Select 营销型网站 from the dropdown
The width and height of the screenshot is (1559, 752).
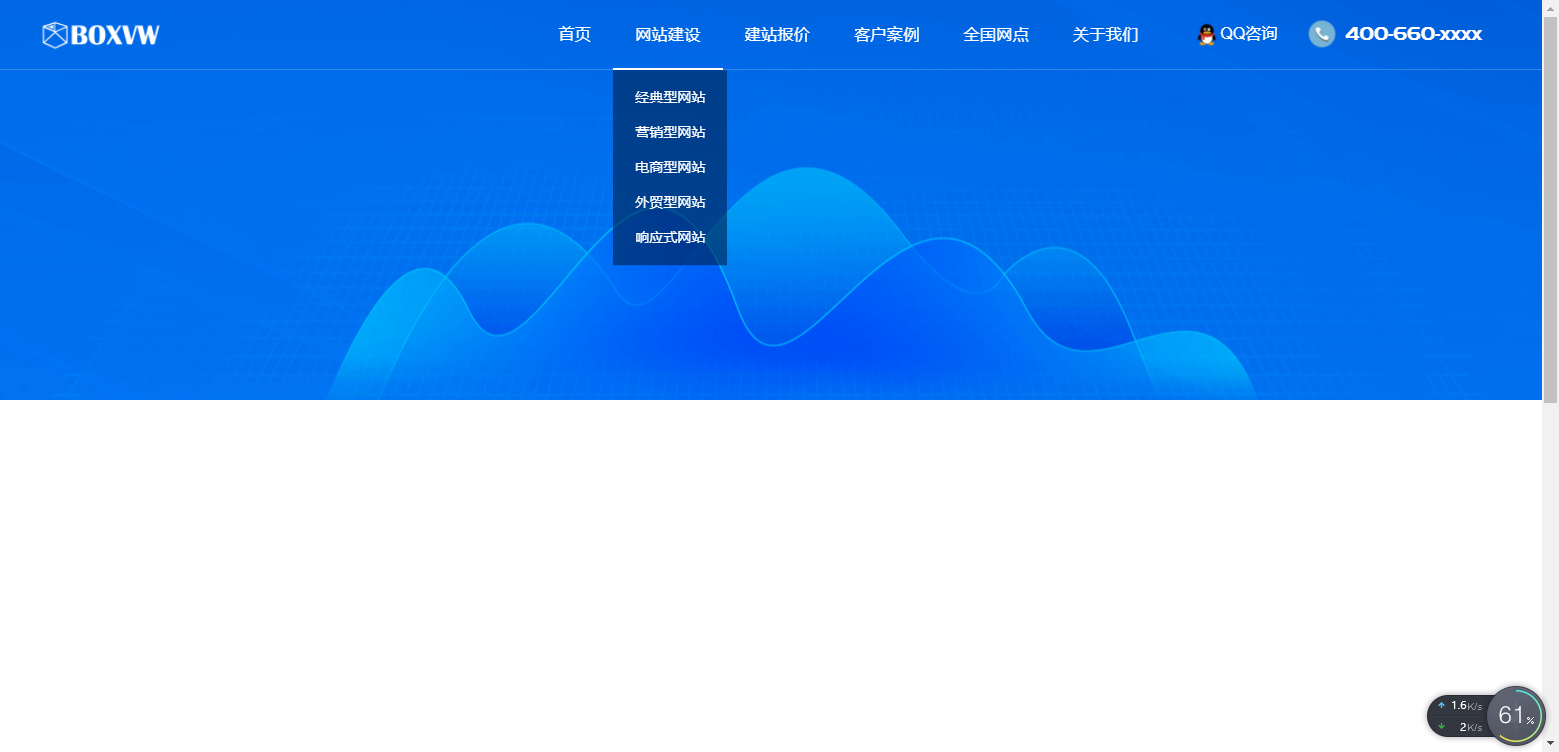[x=670, y=132]
